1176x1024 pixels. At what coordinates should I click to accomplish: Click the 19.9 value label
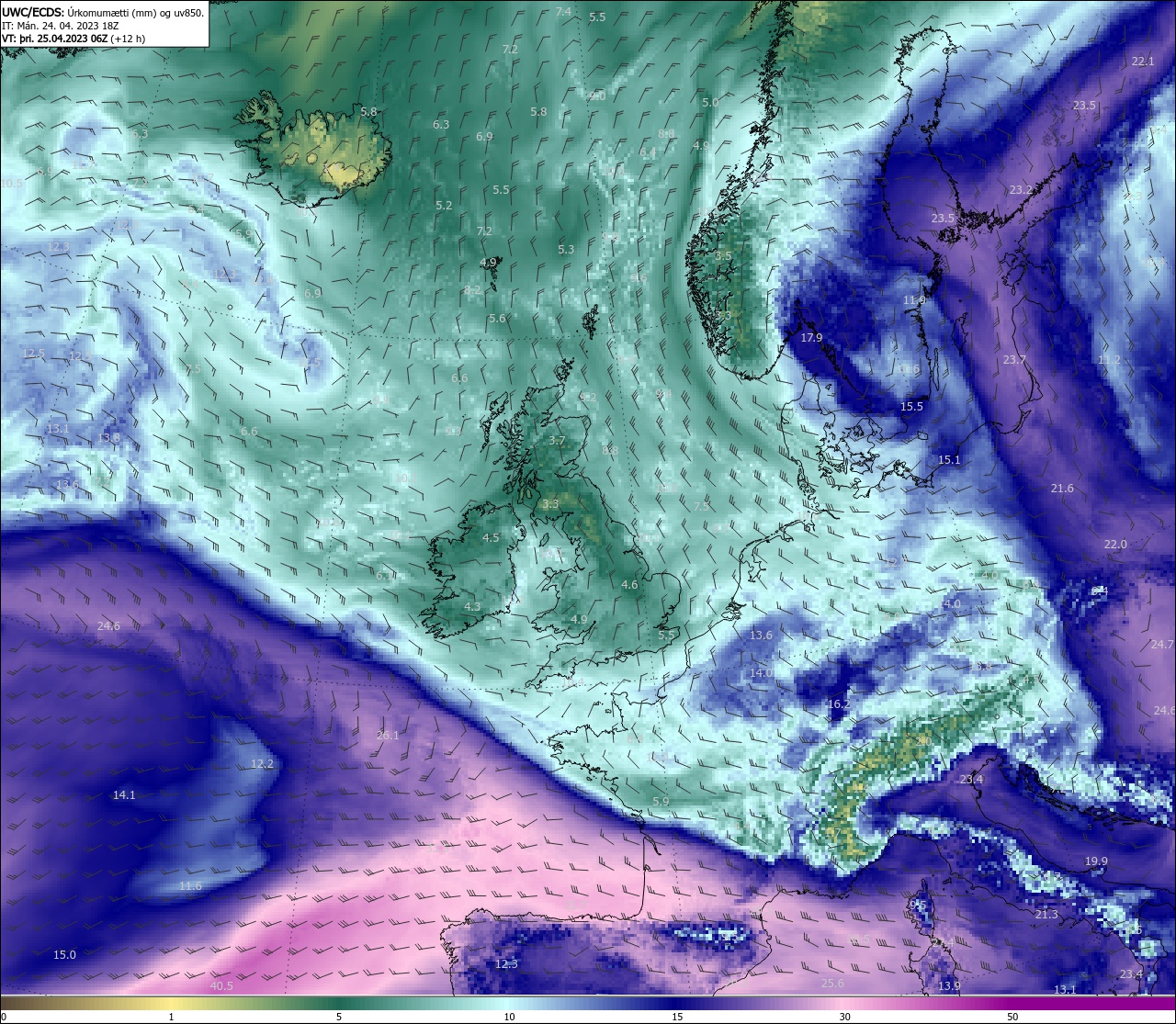(x=1096, y=861)
